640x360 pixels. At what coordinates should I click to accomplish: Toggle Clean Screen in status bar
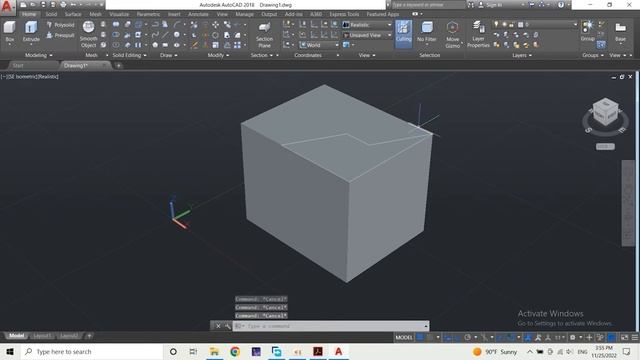pyautogui.click(x=624, y=337)
